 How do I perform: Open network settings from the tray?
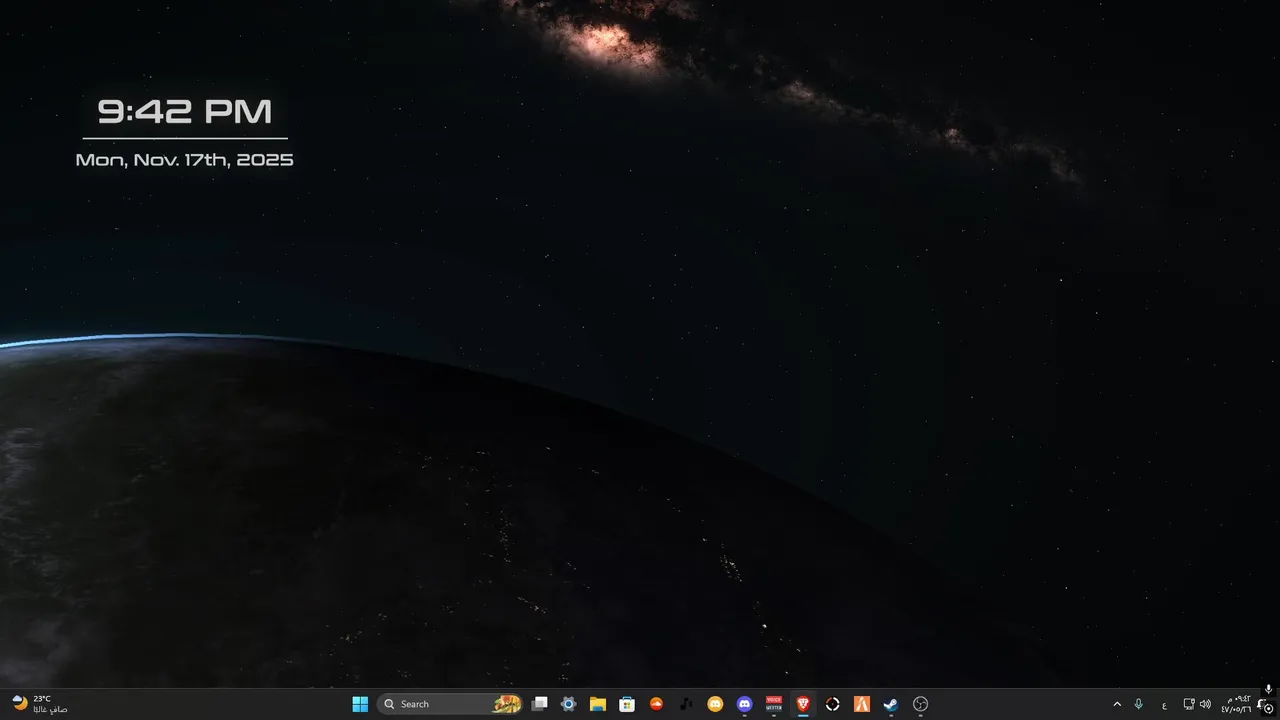point(1189,704)
